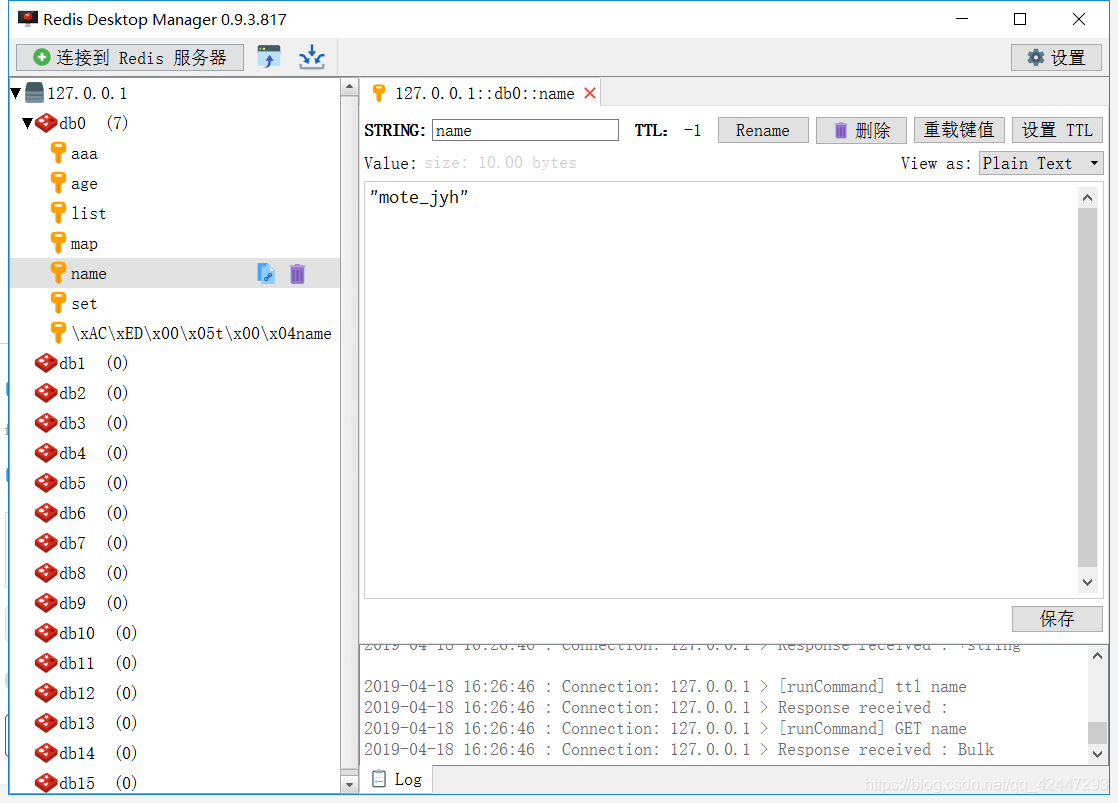The width and height of the screenshot is (1118, 803).
Task: Click the db5 database icon
Action: (46, 483)
